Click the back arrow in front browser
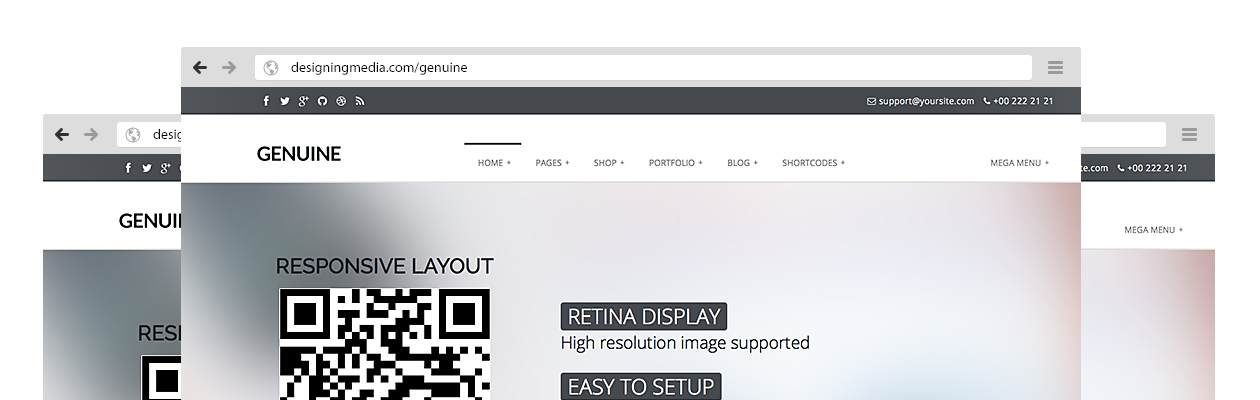 [x=200, y=67]
